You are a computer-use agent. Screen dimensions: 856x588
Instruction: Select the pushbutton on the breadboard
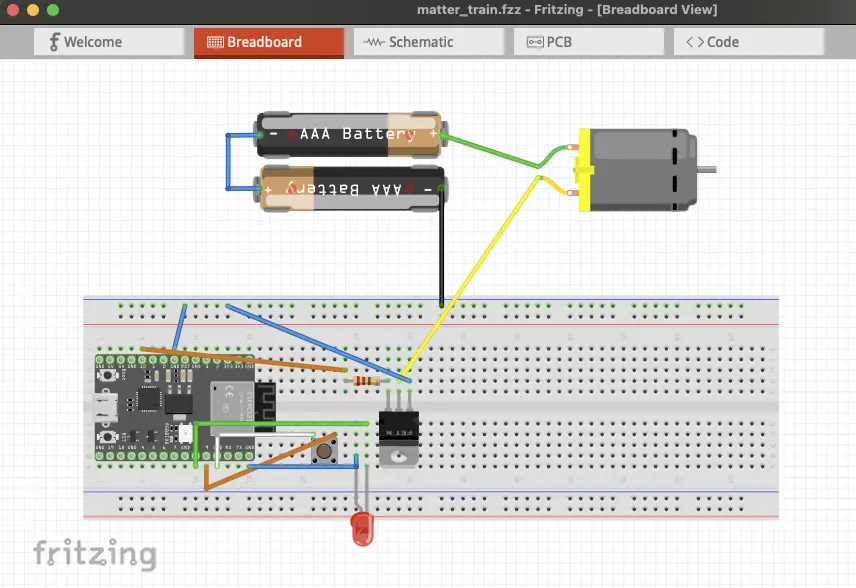tap(324, 452)
